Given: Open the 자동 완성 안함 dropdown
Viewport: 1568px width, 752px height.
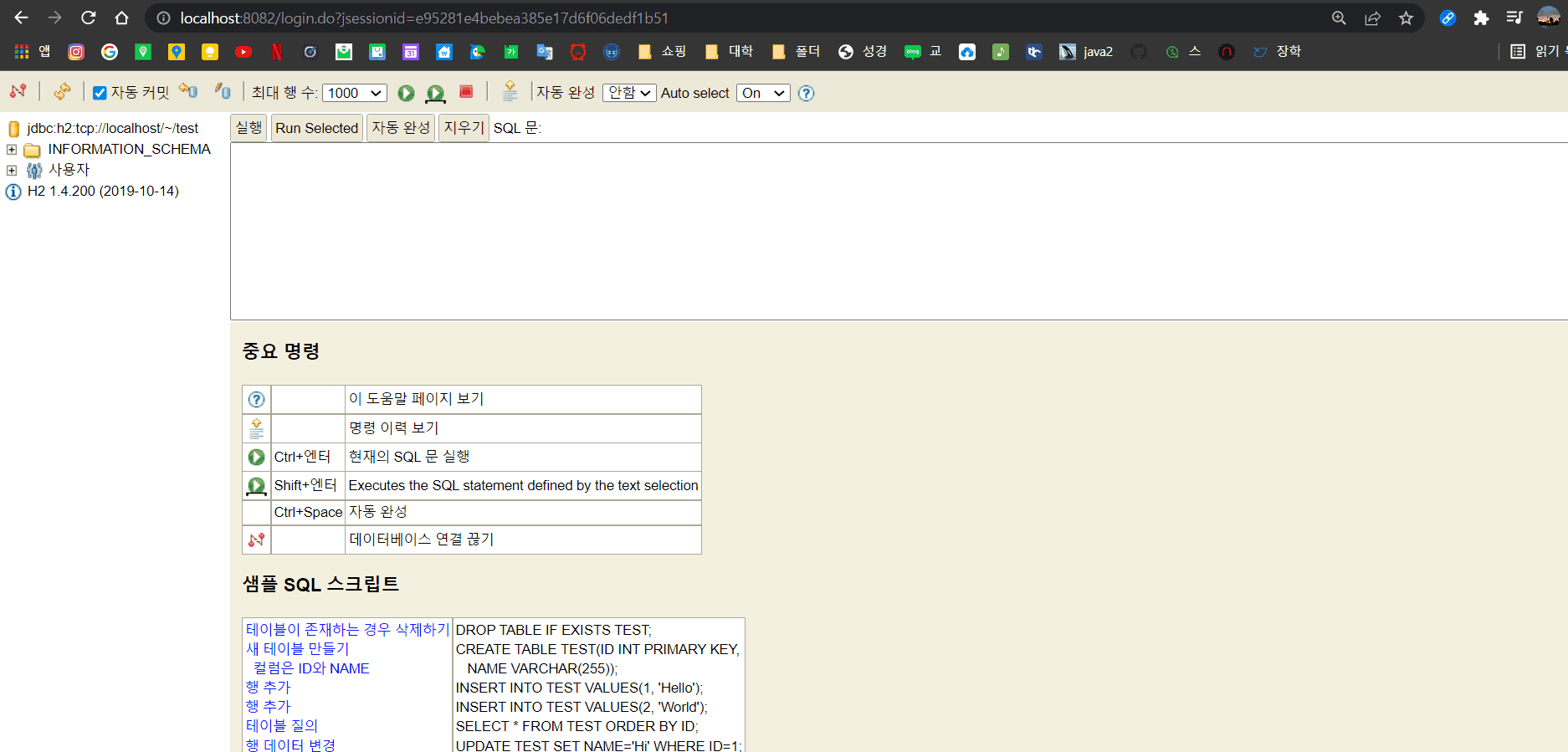Looking at the screenshot, I should pyautogui.click(x=629, y=93).
